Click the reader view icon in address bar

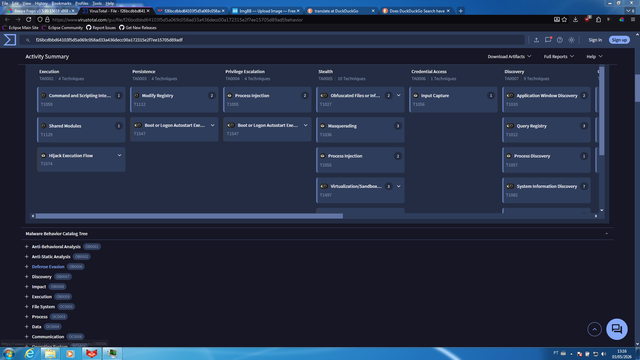click(x=557, y=19)
